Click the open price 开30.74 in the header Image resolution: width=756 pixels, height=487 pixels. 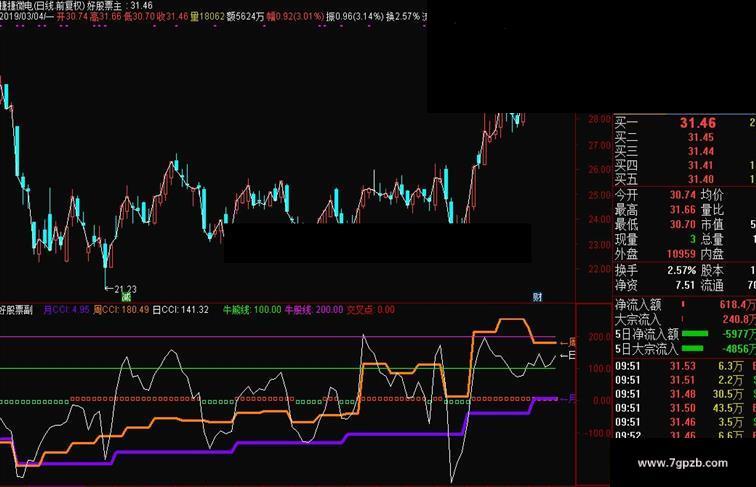pos(73,16)
